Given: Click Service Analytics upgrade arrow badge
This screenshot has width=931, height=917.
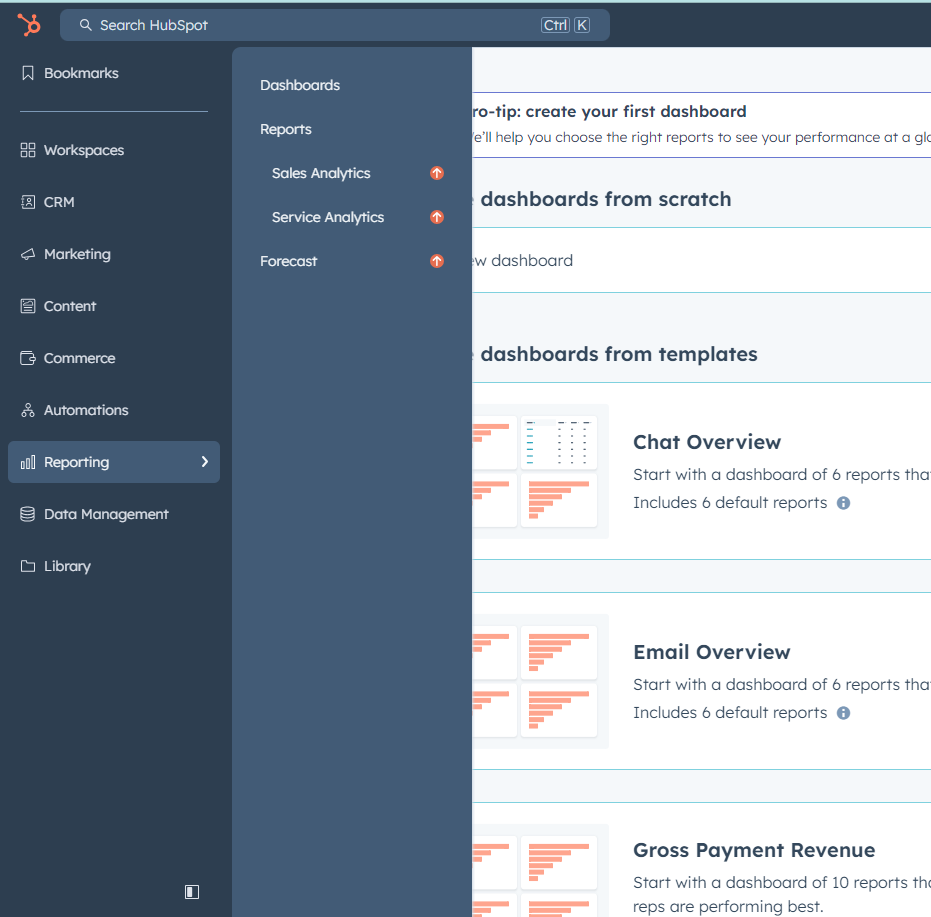Looking at the screenshot, I should [x=437, y=217].
